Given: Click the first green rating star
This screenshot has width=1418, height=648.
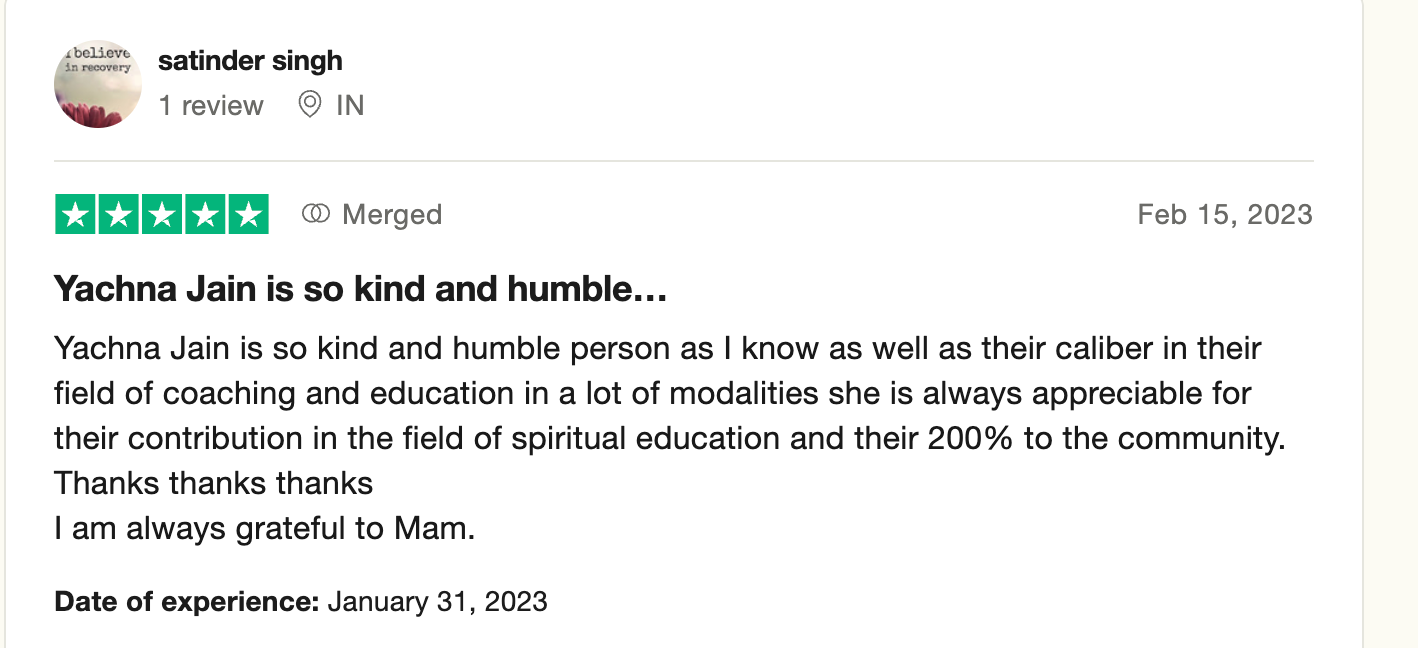Looking at the screenshot, I should pyautogui.click(x=75, y=215).
